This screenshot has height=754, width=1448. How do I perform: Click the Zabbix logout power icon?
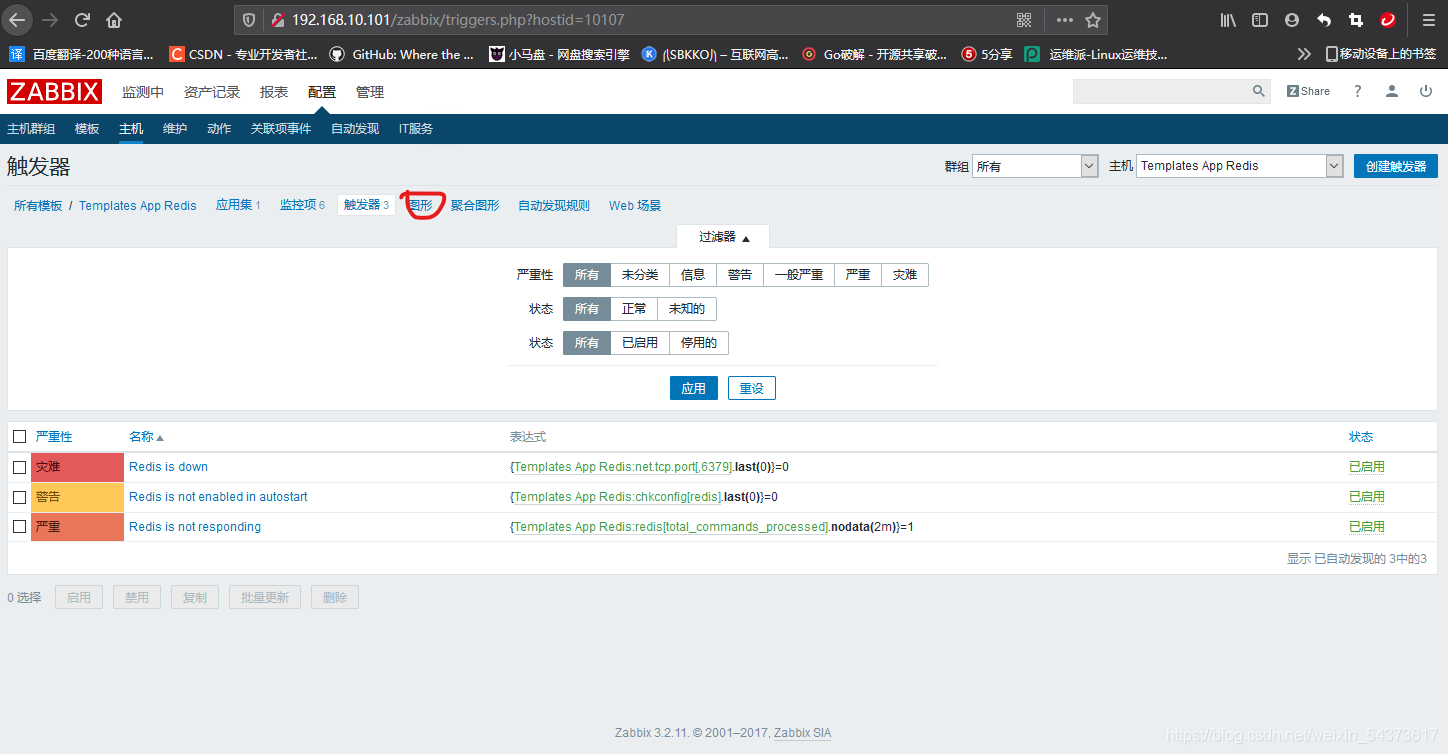coord(1426,91)
